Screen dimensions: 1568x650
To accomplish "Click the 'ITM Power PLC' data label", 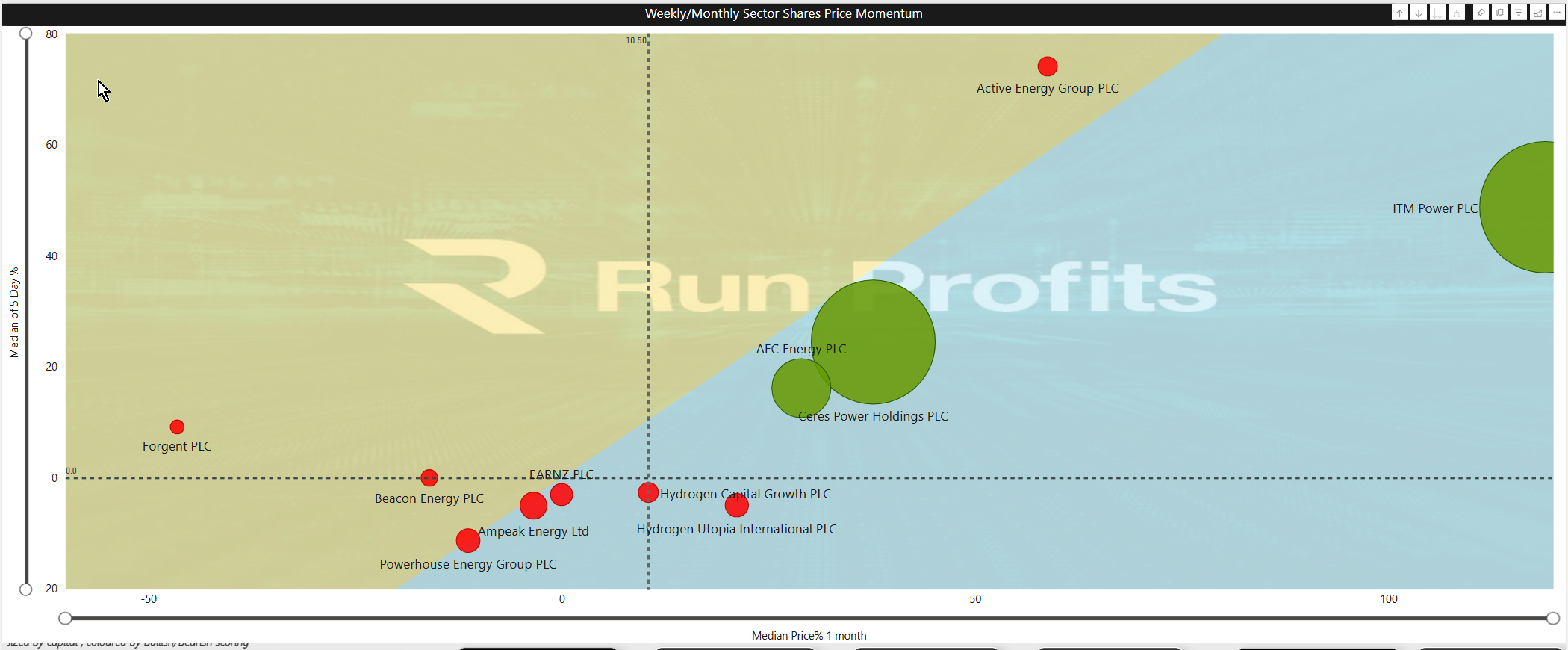I will [x=1435, y=208].
